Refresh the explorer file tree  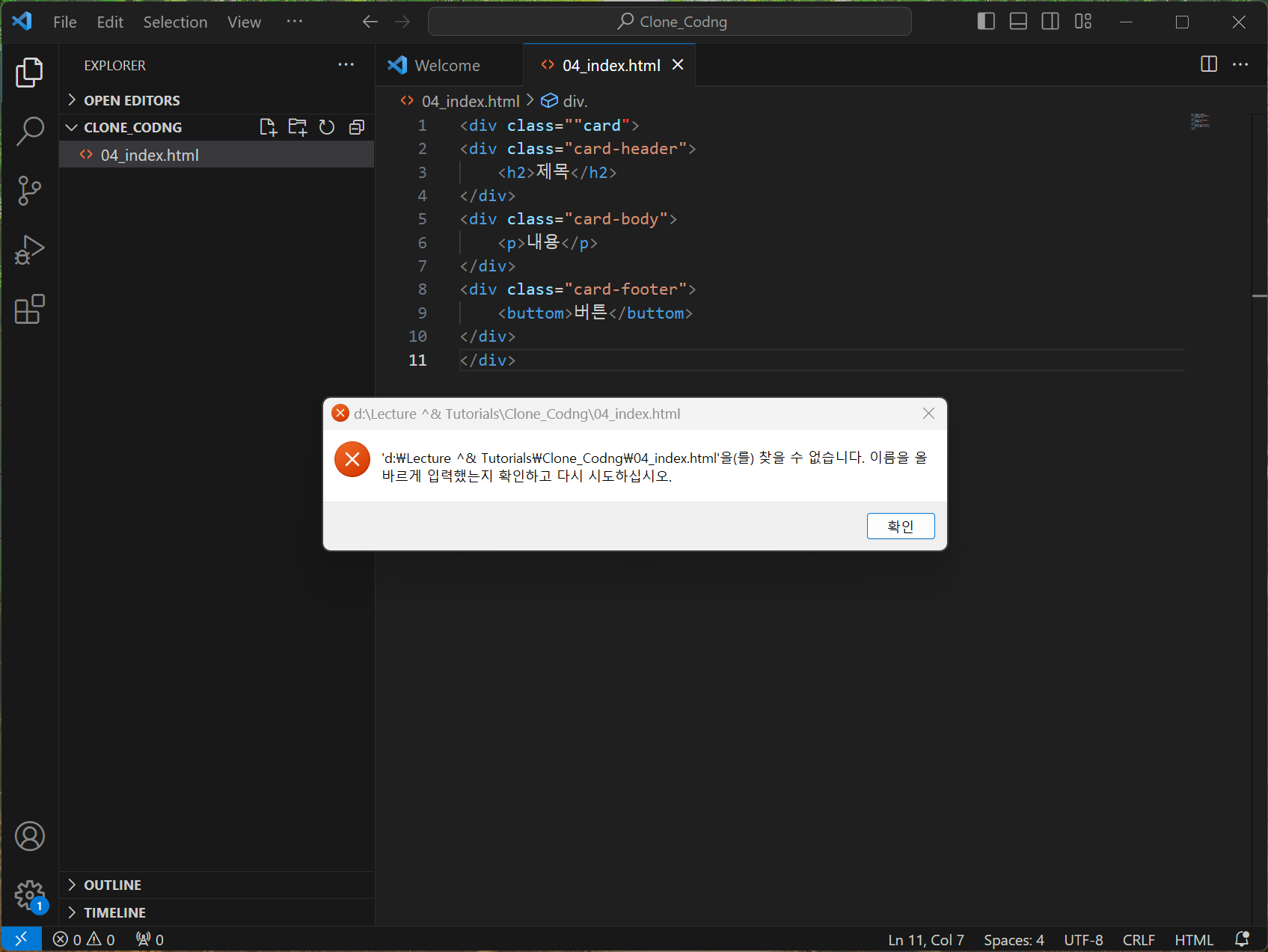pyautogui.click(x=327, y=127)
